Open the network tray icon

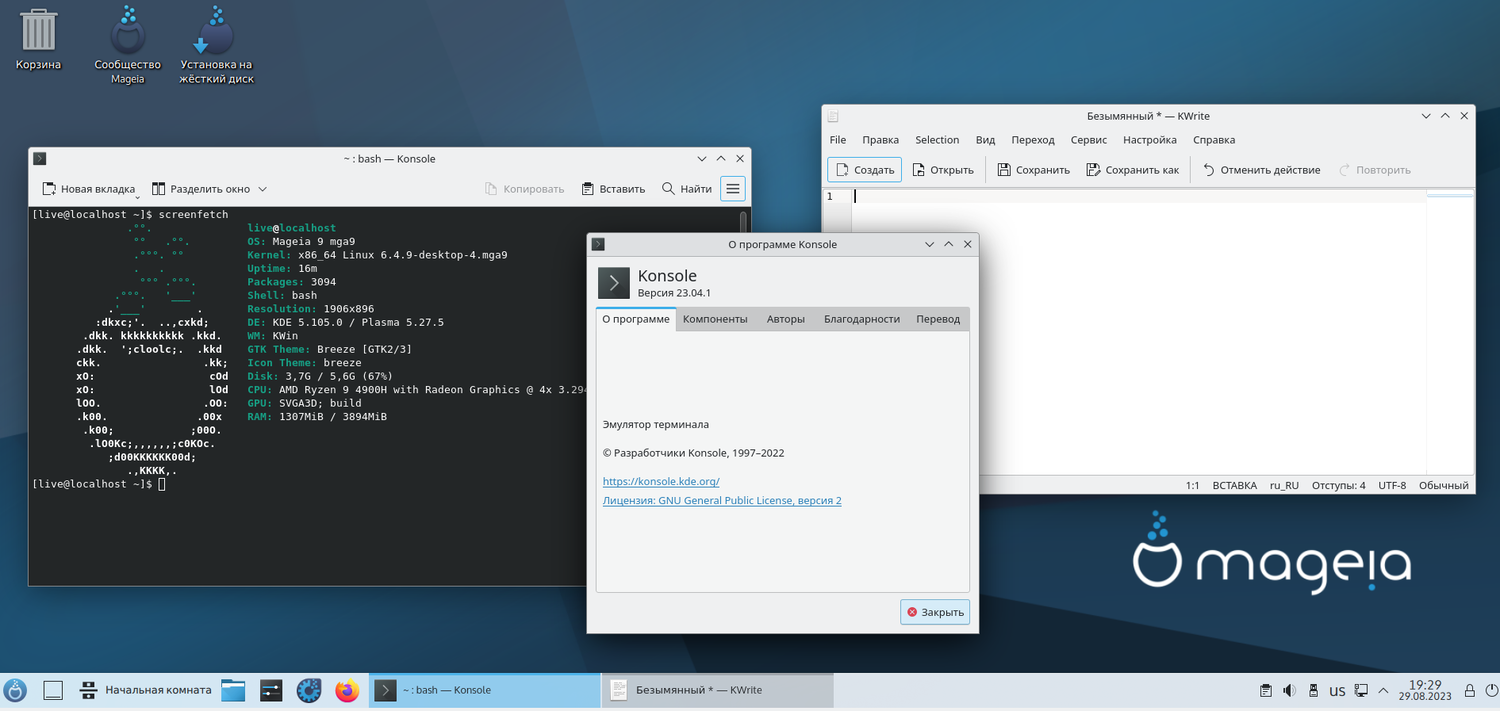[1361, 690]
